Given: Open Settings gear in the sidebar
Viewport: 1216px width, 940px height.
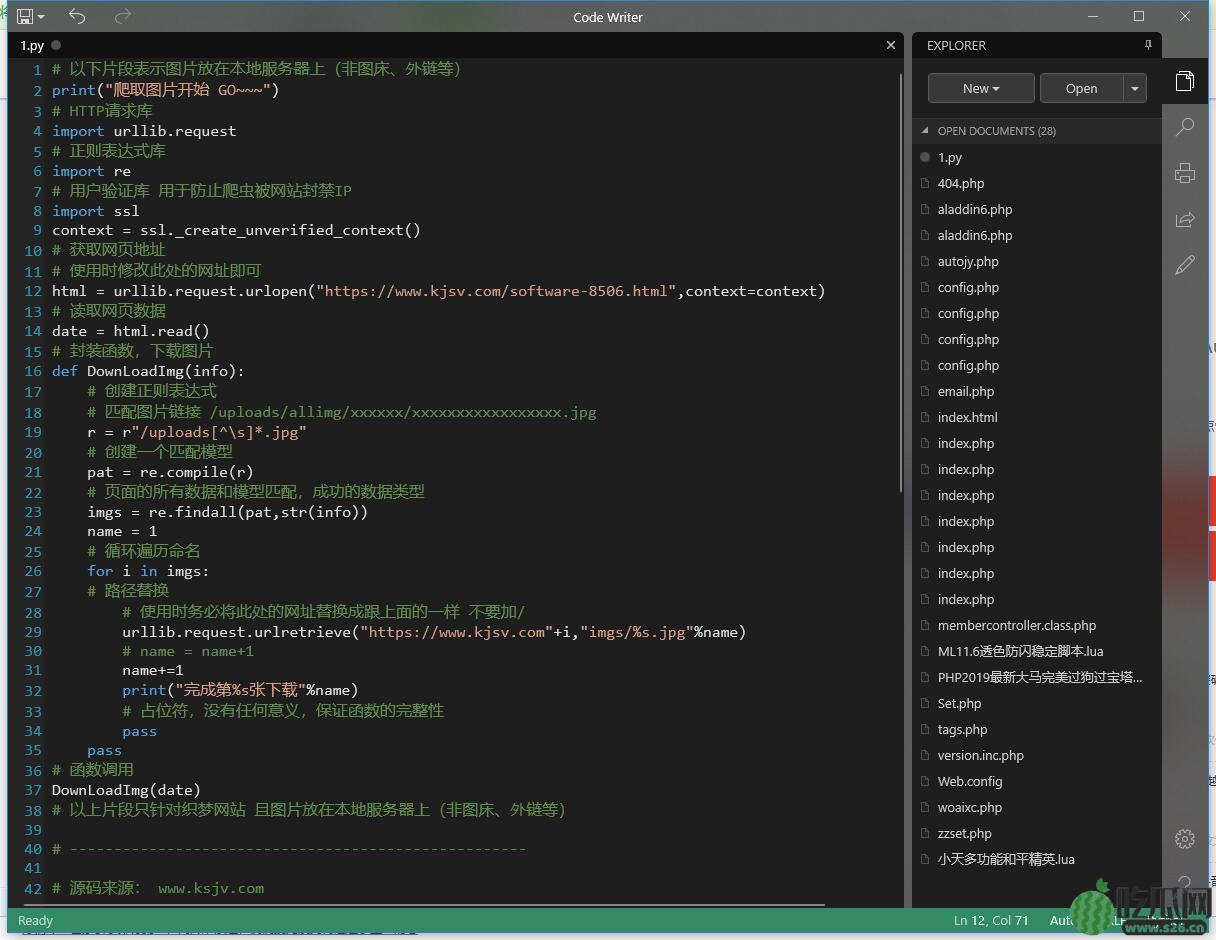Looking at the screenshot, I should click(1185, 839).
